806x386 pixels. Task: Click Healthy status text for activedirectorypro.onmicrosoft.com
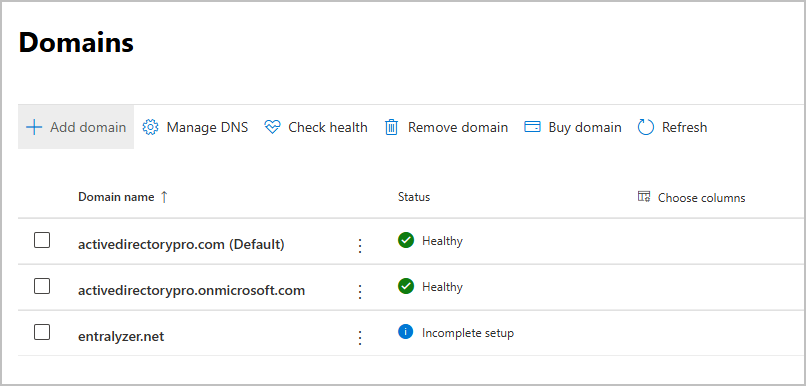pos(442,287)
